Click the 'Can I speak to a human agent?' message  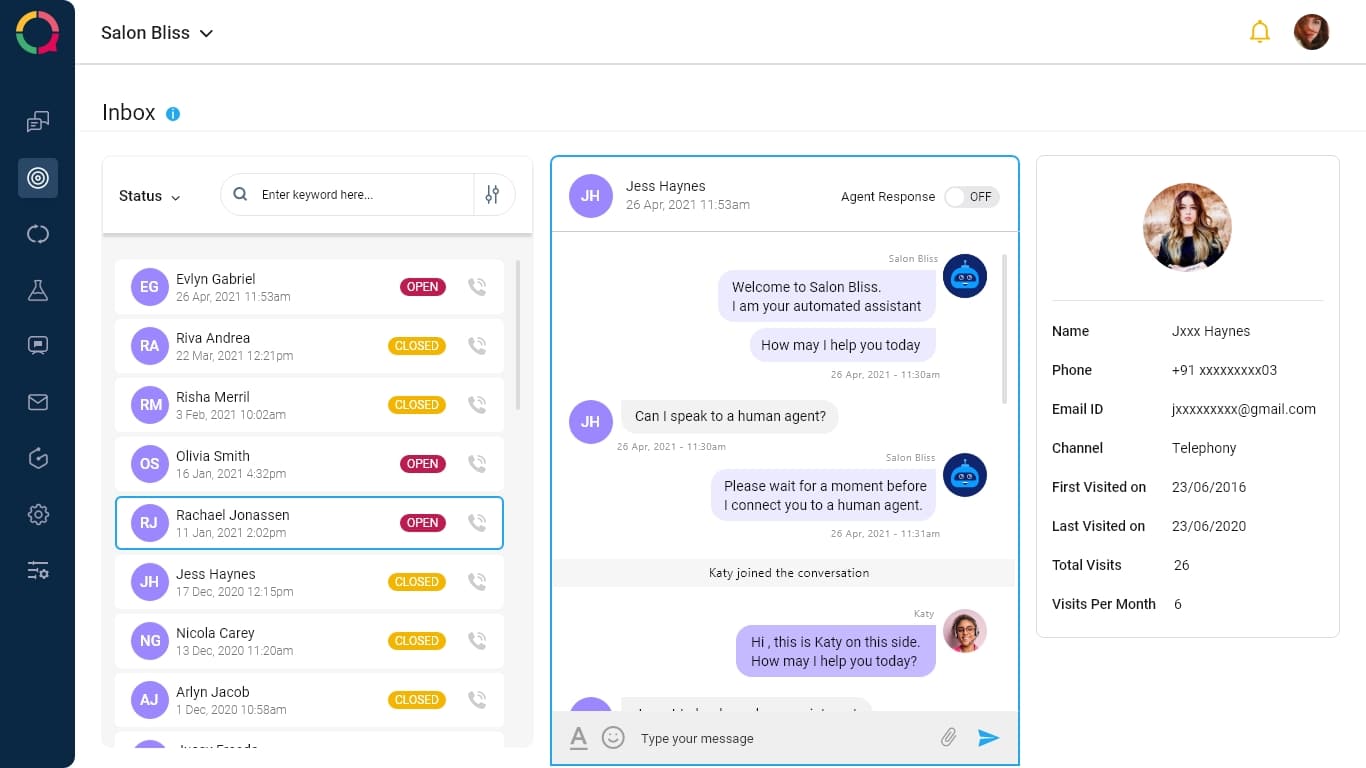[730, 416]
